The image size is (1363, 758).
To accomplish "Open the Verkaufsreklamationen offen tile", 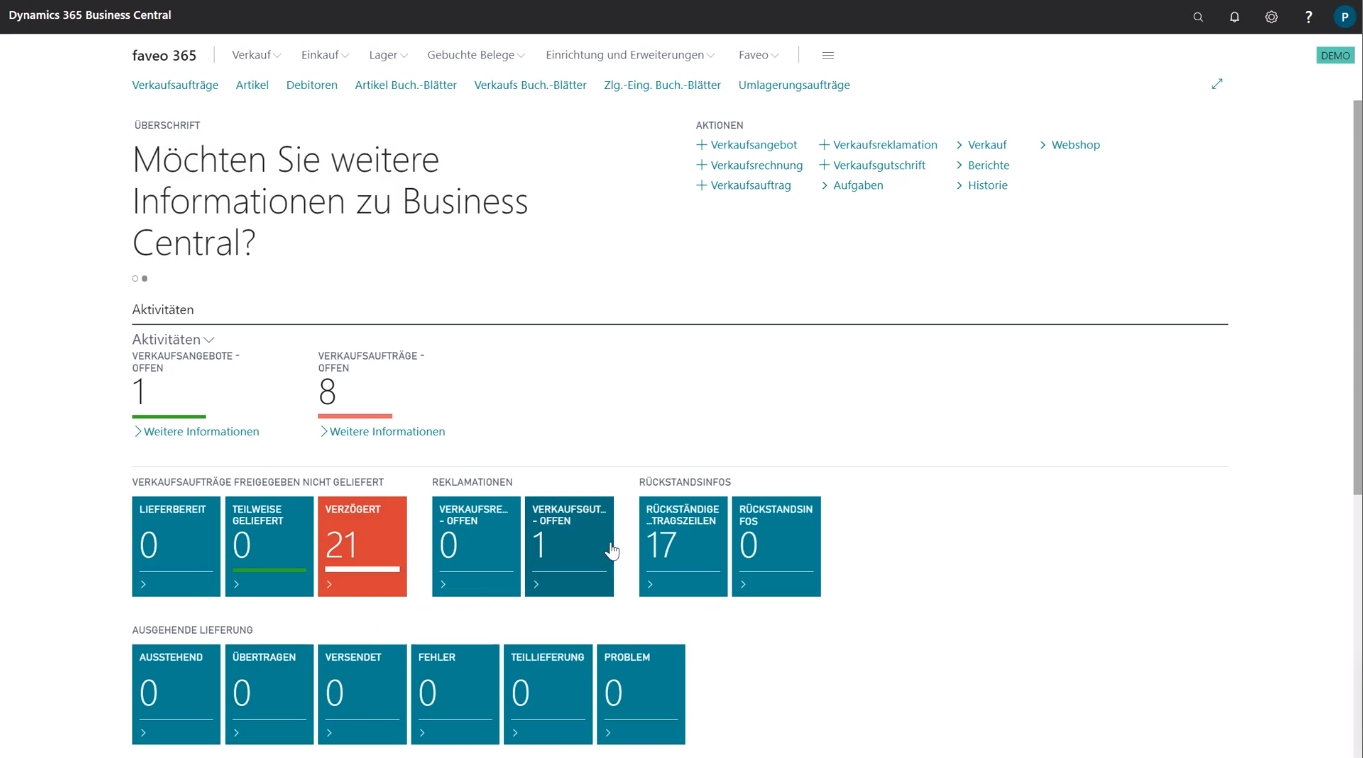I will pos(476,547).
